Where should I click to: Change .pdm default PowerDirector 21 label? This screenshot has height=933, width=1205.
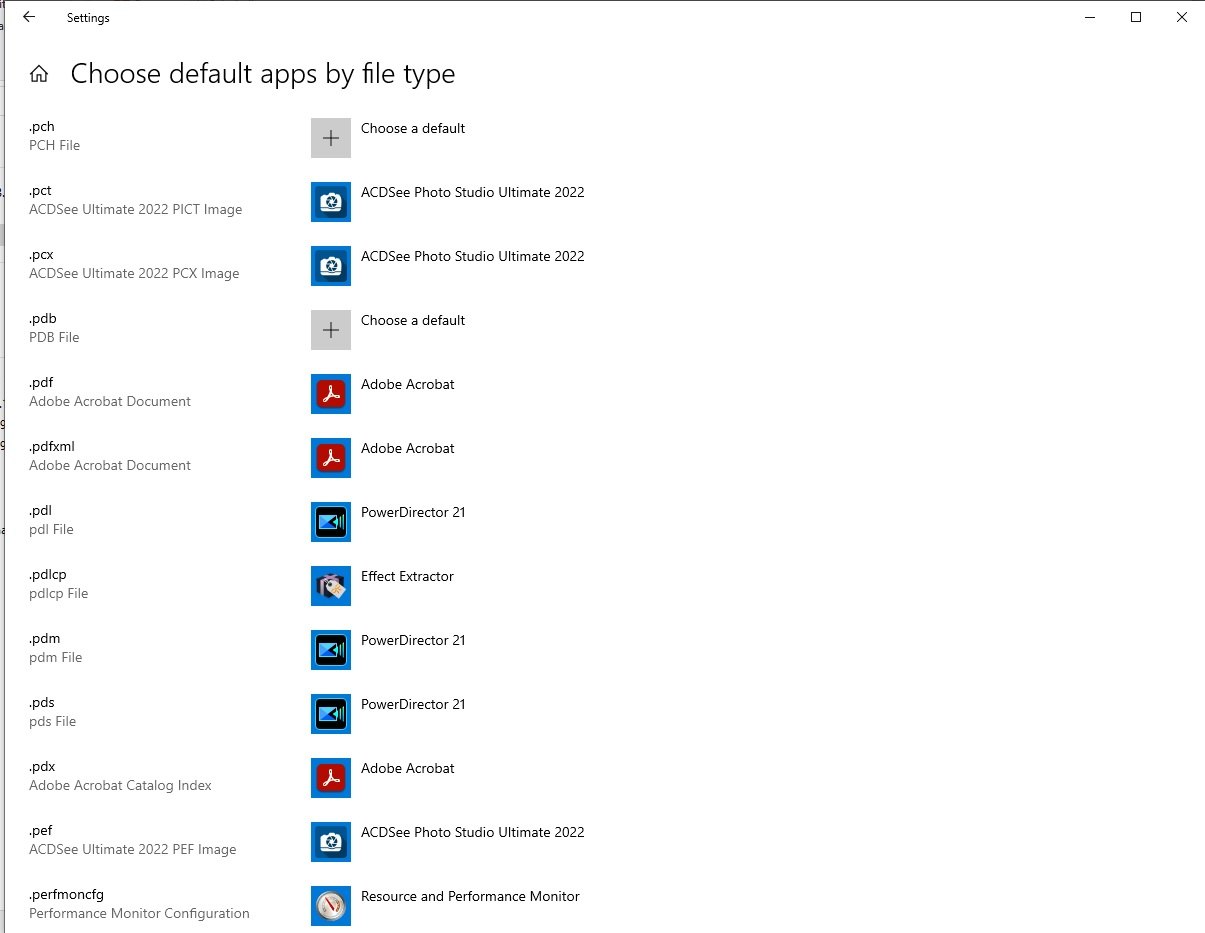(413, 640)
